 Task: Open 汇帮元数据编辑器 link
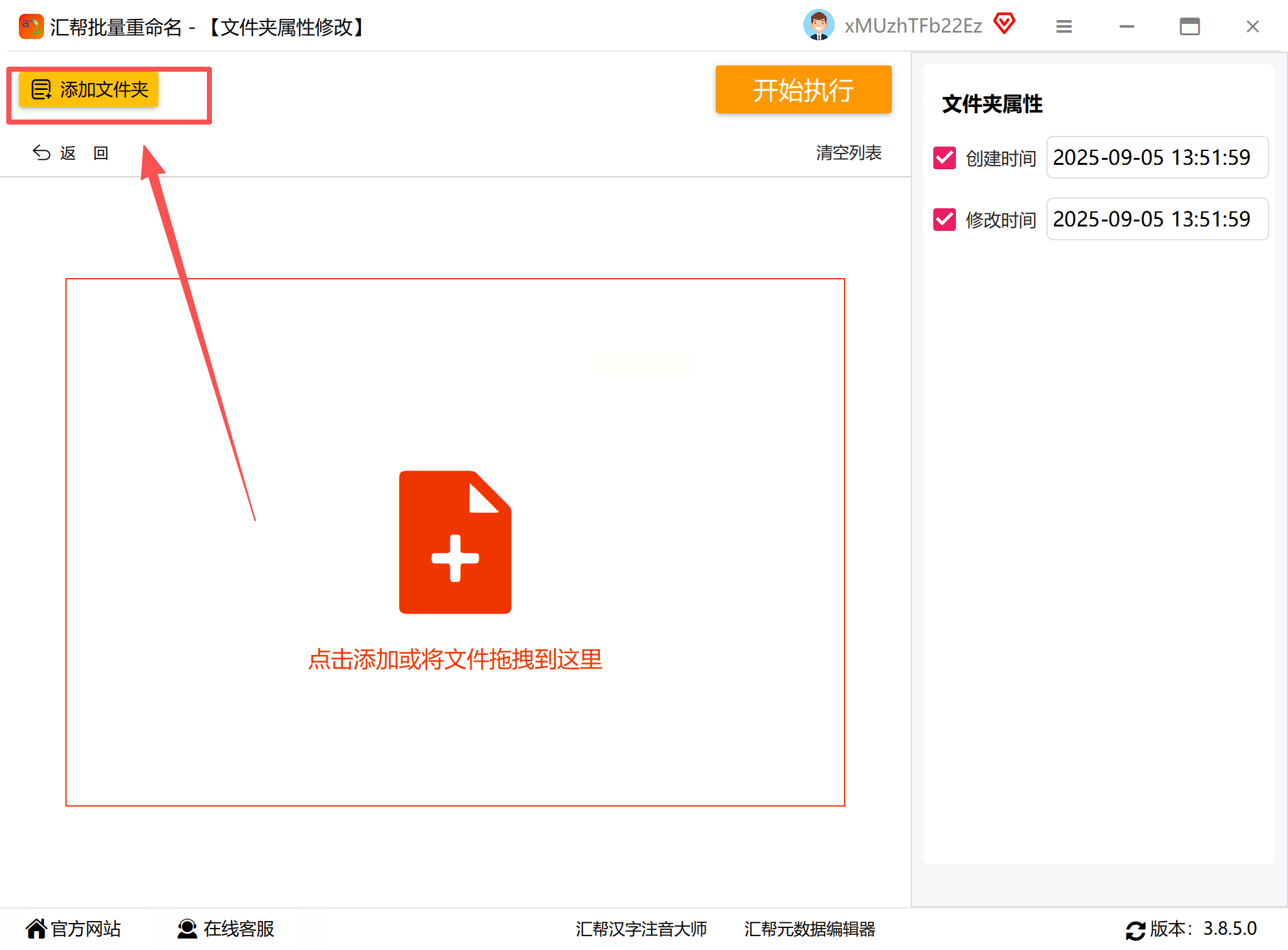[x=809, y=929]
